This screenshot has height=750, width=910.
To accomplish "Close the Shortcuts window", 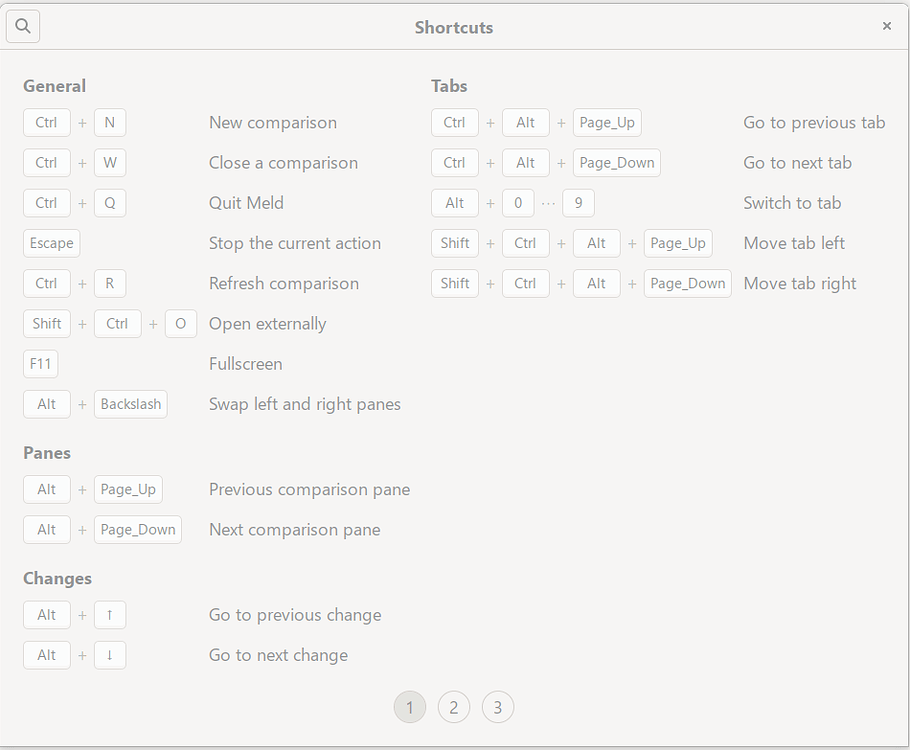I will tap(886, 27).
